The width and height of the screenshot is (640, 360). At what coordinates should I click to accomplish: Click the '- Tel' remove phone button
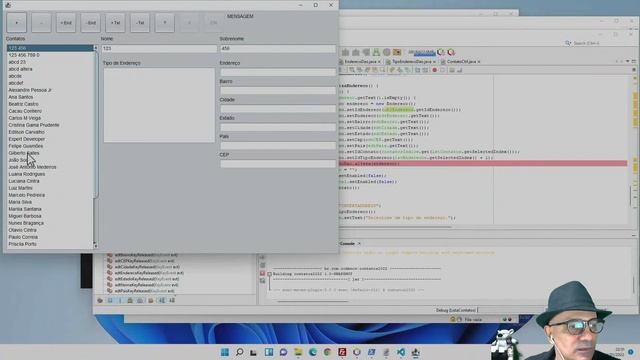[x=140, y=23]
